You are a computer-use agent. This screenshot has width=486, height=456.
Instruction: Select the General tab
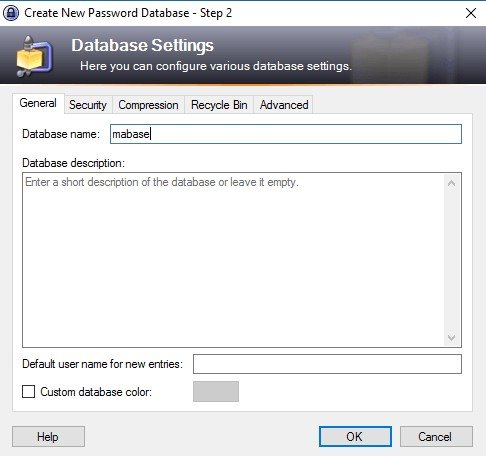coord(38,103)
